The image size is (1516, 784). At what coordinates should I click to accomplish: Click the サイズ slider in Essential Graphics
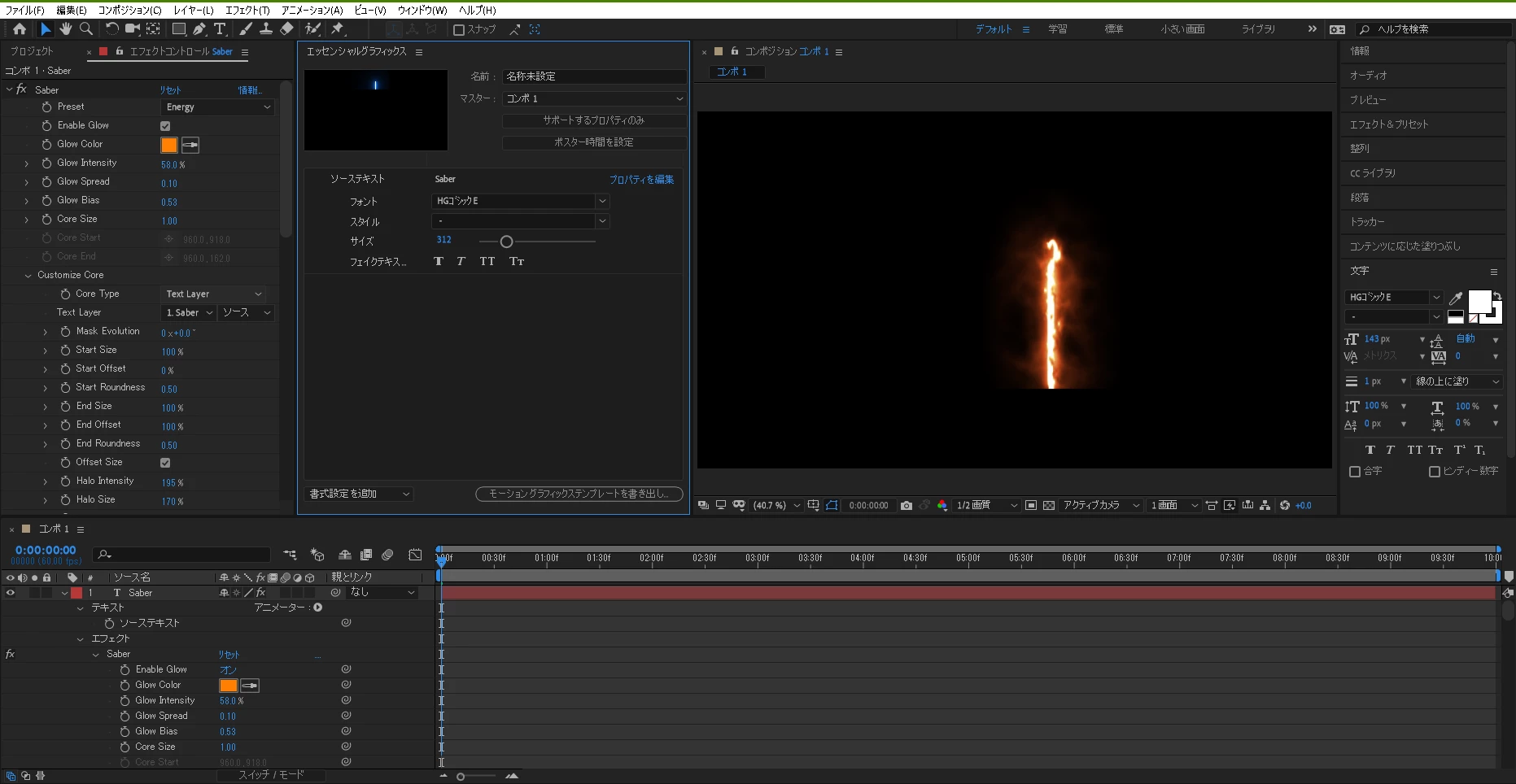(537, 242)
